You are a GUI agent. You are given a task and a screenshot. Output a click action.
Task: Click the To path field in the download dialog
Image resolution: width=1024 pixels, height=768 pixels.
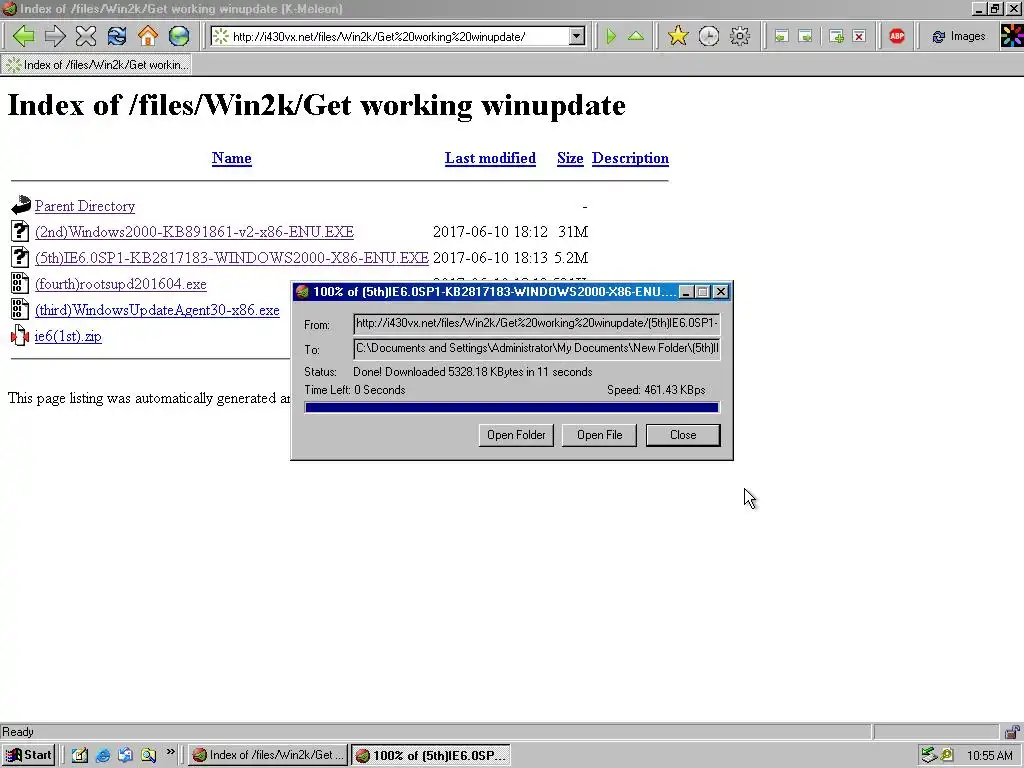pyautogui.click(x=537, y=349)
